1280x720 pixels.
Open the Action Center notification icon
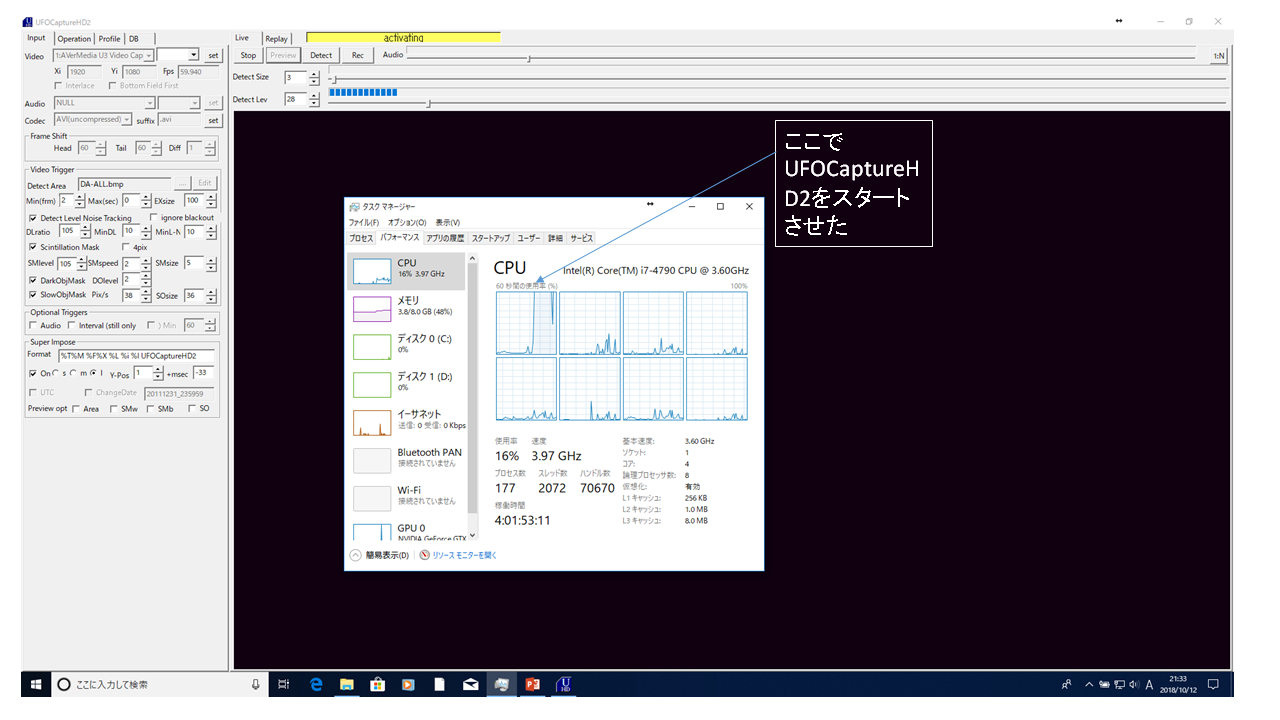[x=1213, y=684]
